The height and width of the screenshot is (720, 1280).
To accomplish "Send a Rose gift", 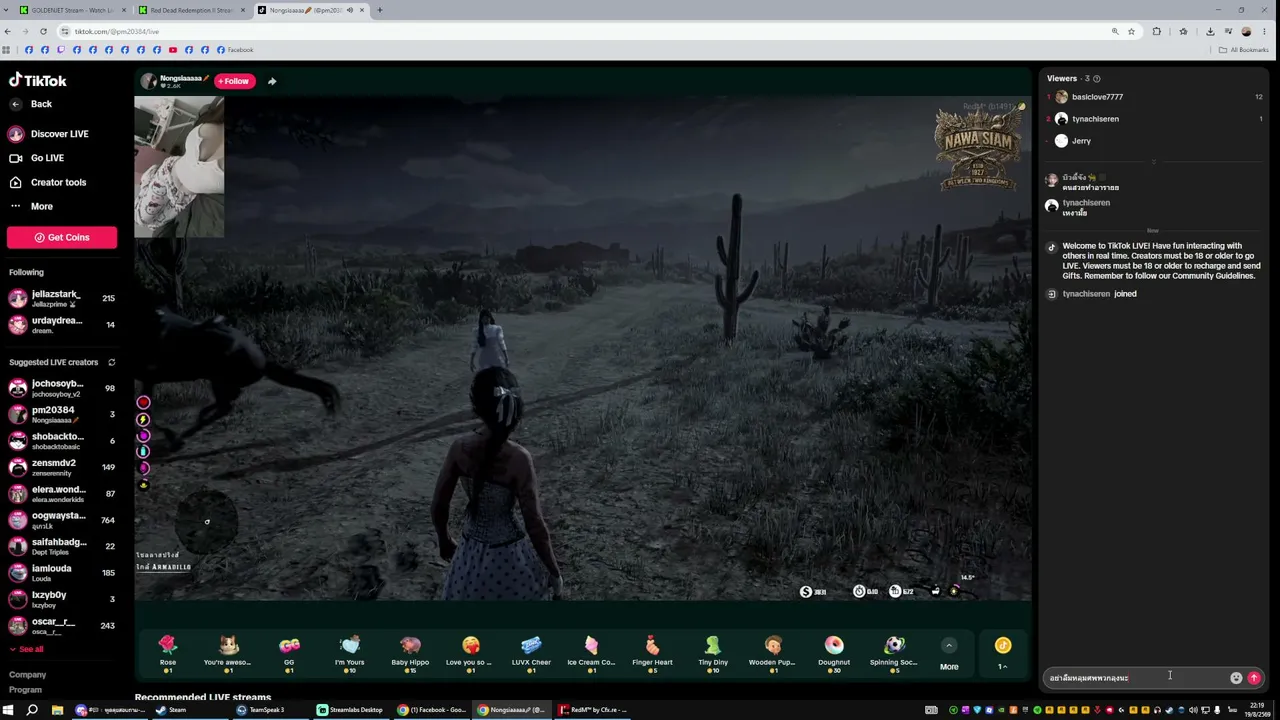I will click(x=168, y=651).
